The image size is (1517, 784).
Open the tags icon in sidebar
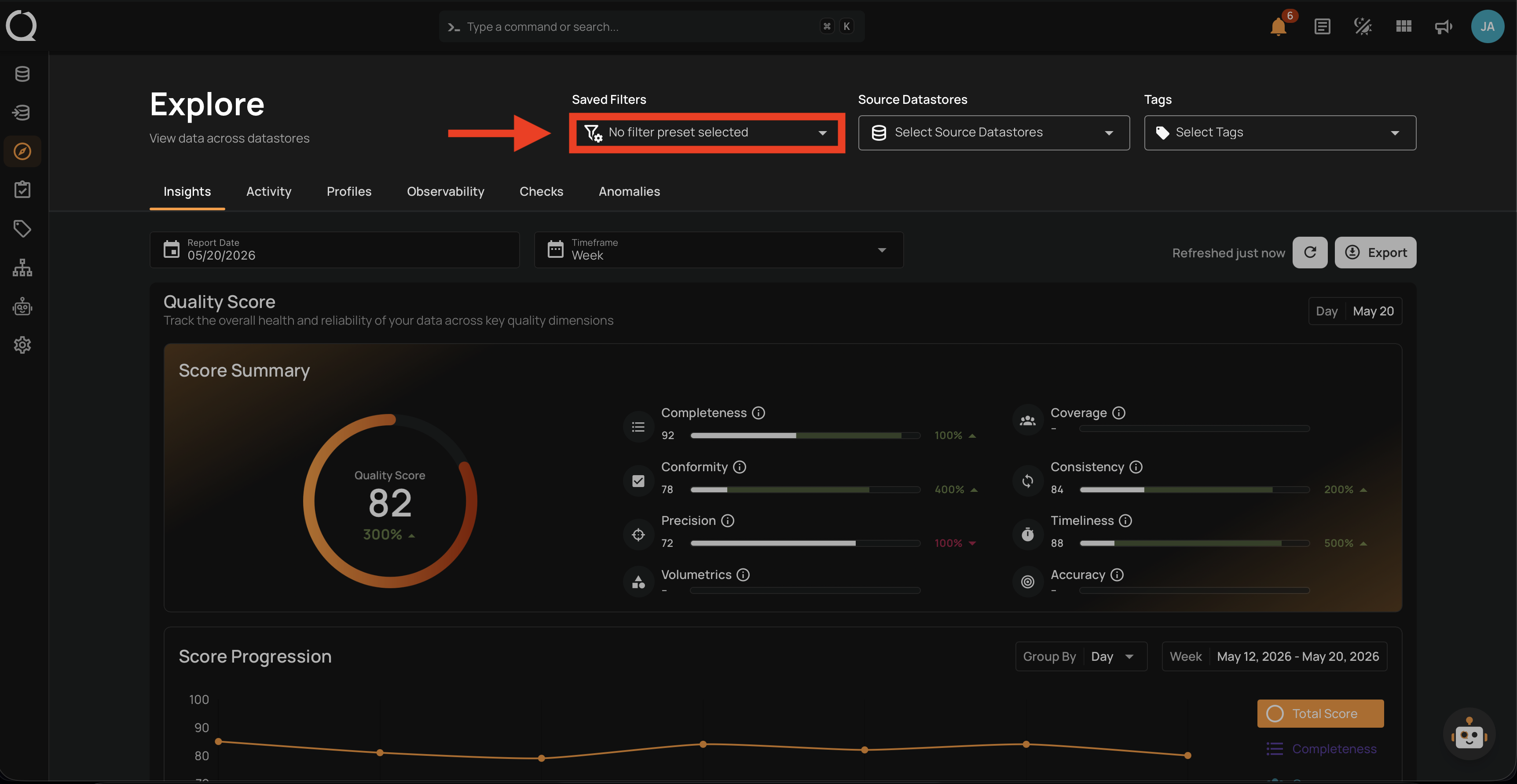pyautogui.click(x=22, y=228)
